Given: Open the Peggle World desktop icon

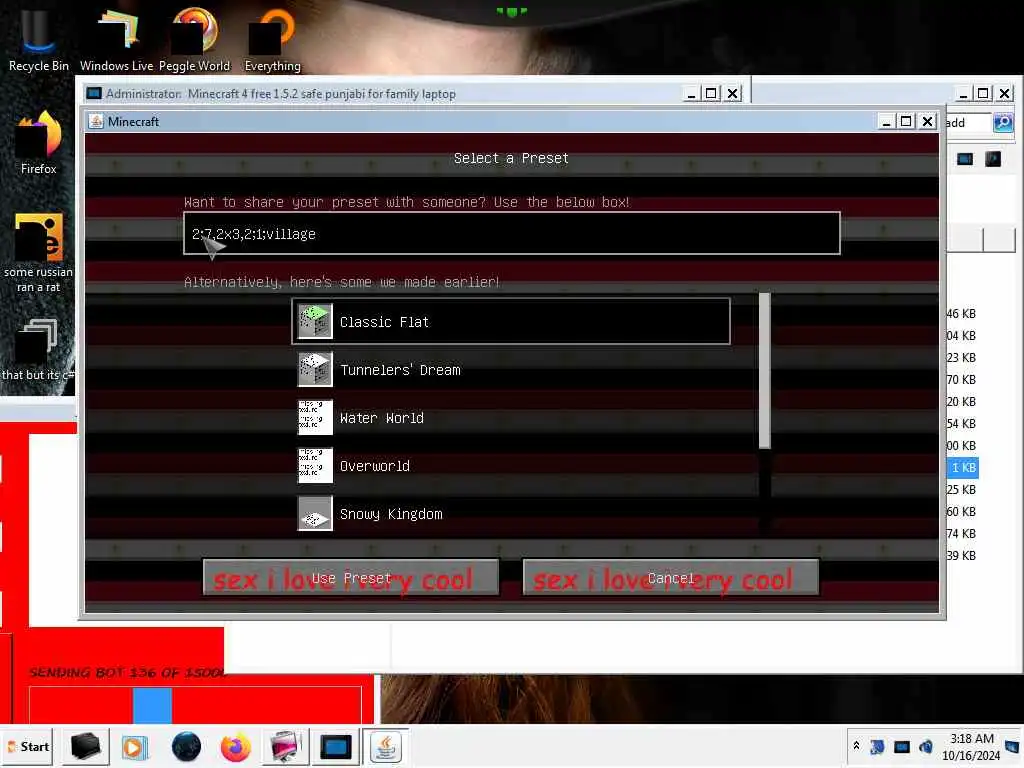Looking at the screenshot, I should [194, 39].
